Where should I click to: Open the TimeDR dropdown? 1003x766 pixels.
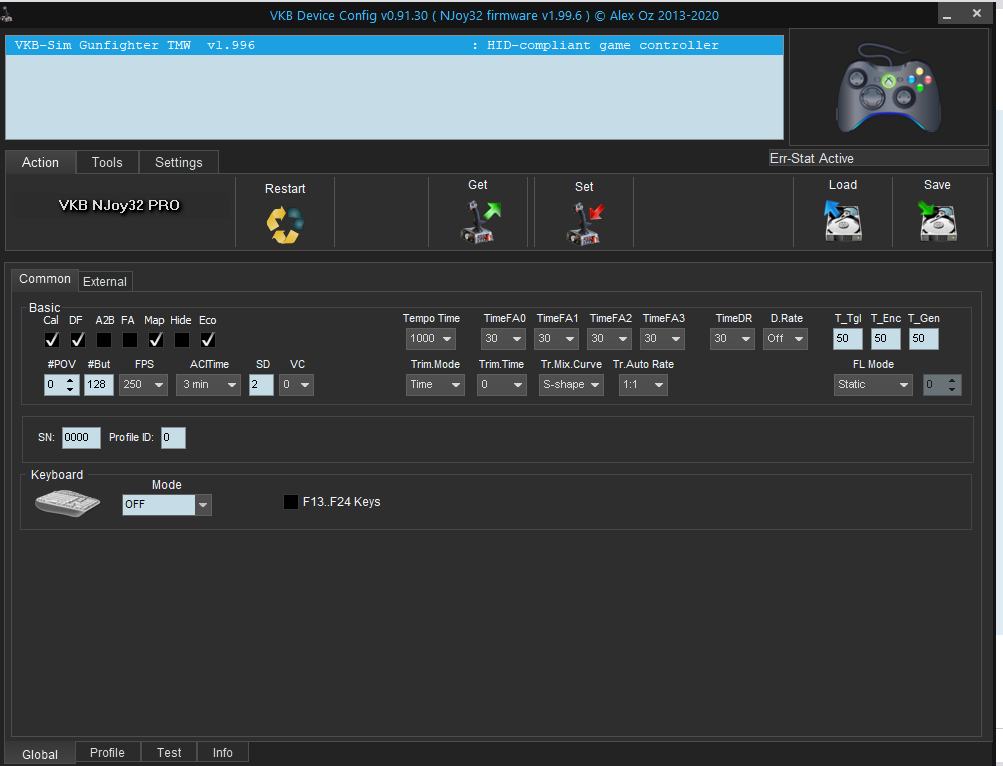732,339
